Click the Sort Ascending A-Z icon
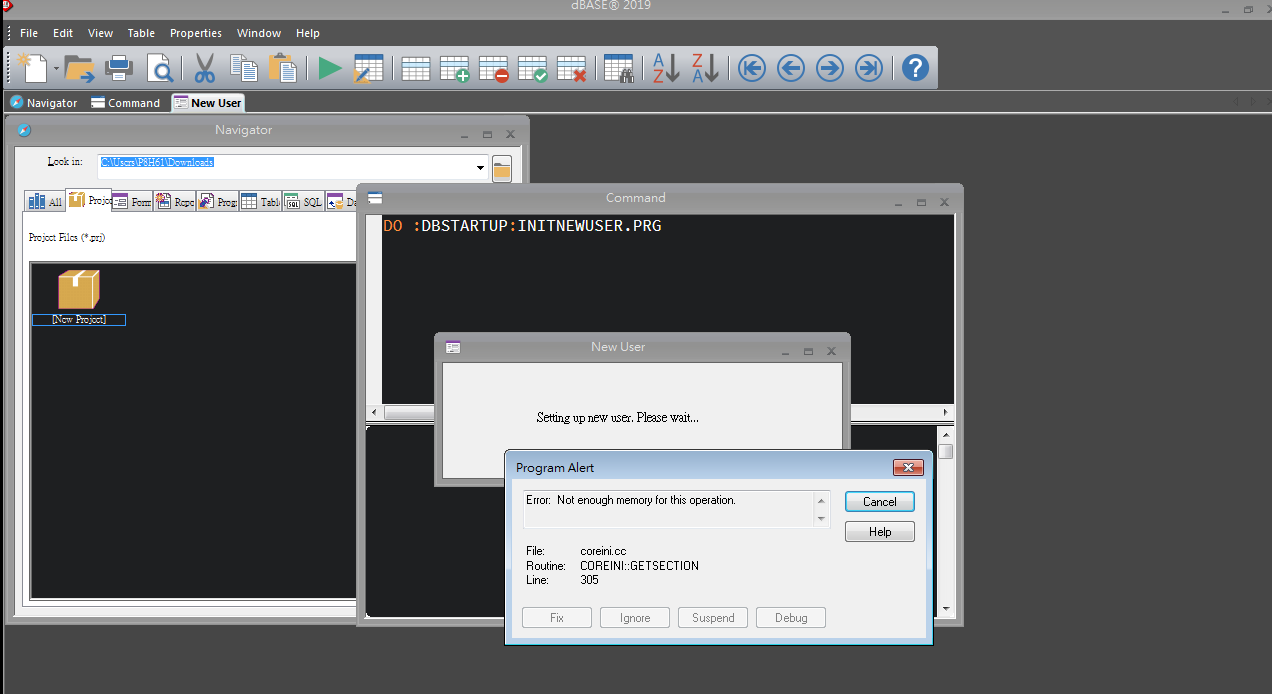Image resolution: width=1272 pixels, height=694 pixels. (666, 68)
